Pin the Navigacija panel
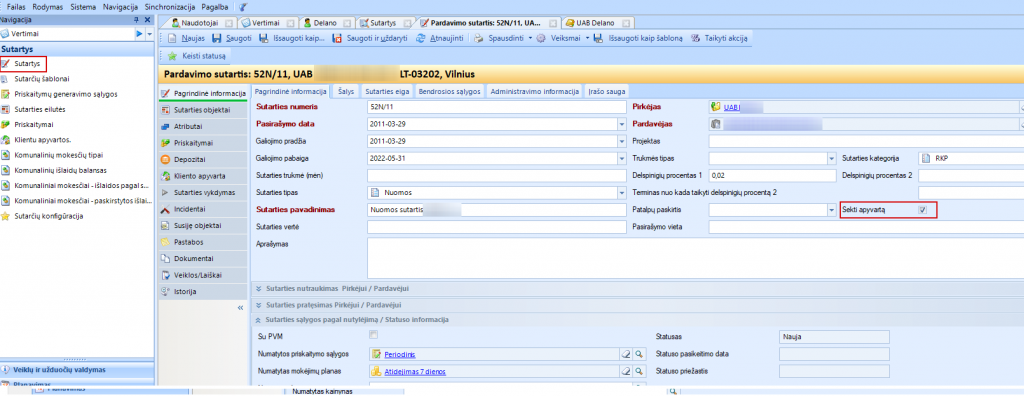 [x=136, y=20]
